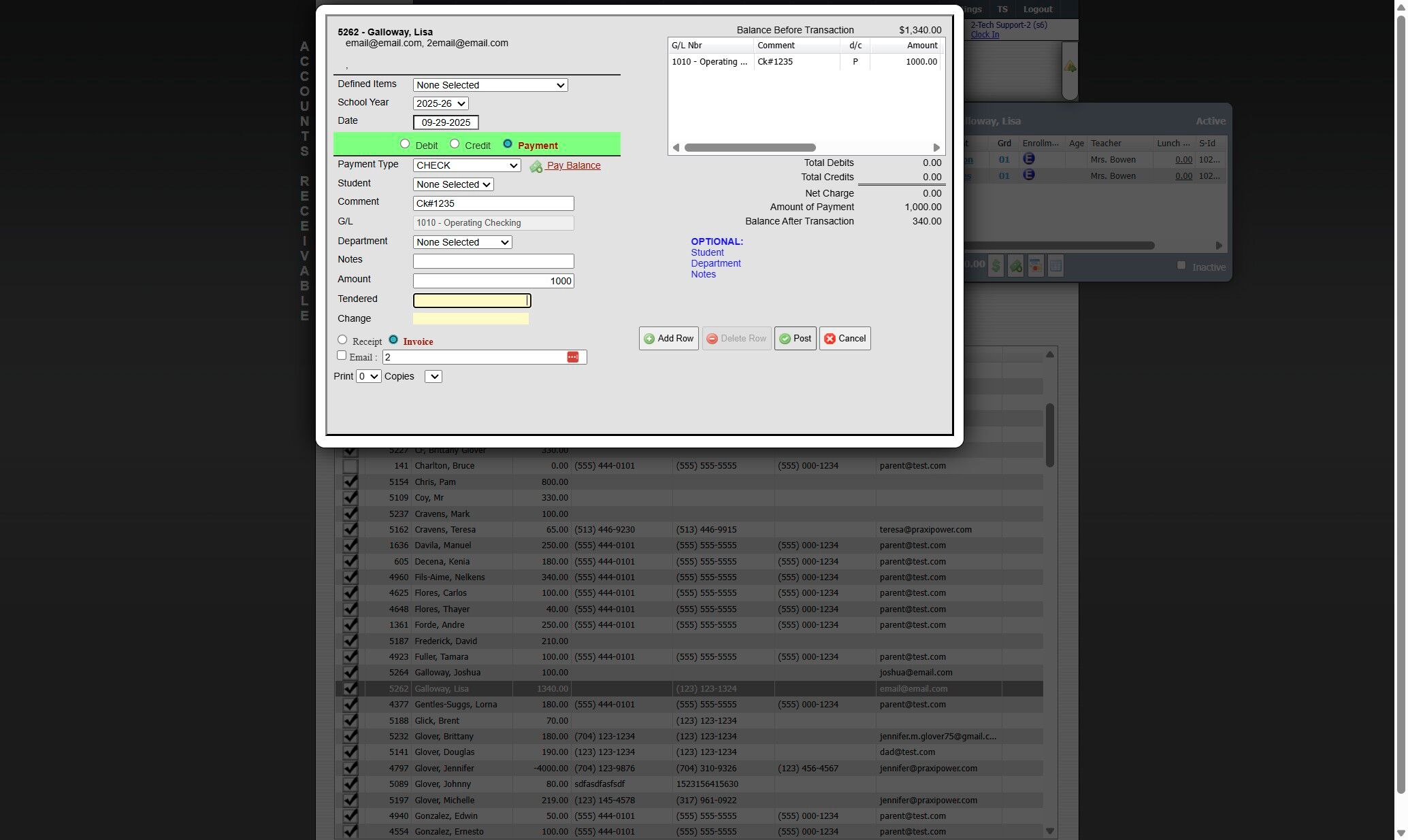
Task: Click the red ellipsis icon in Email field
Action: (x=572, y=357)
